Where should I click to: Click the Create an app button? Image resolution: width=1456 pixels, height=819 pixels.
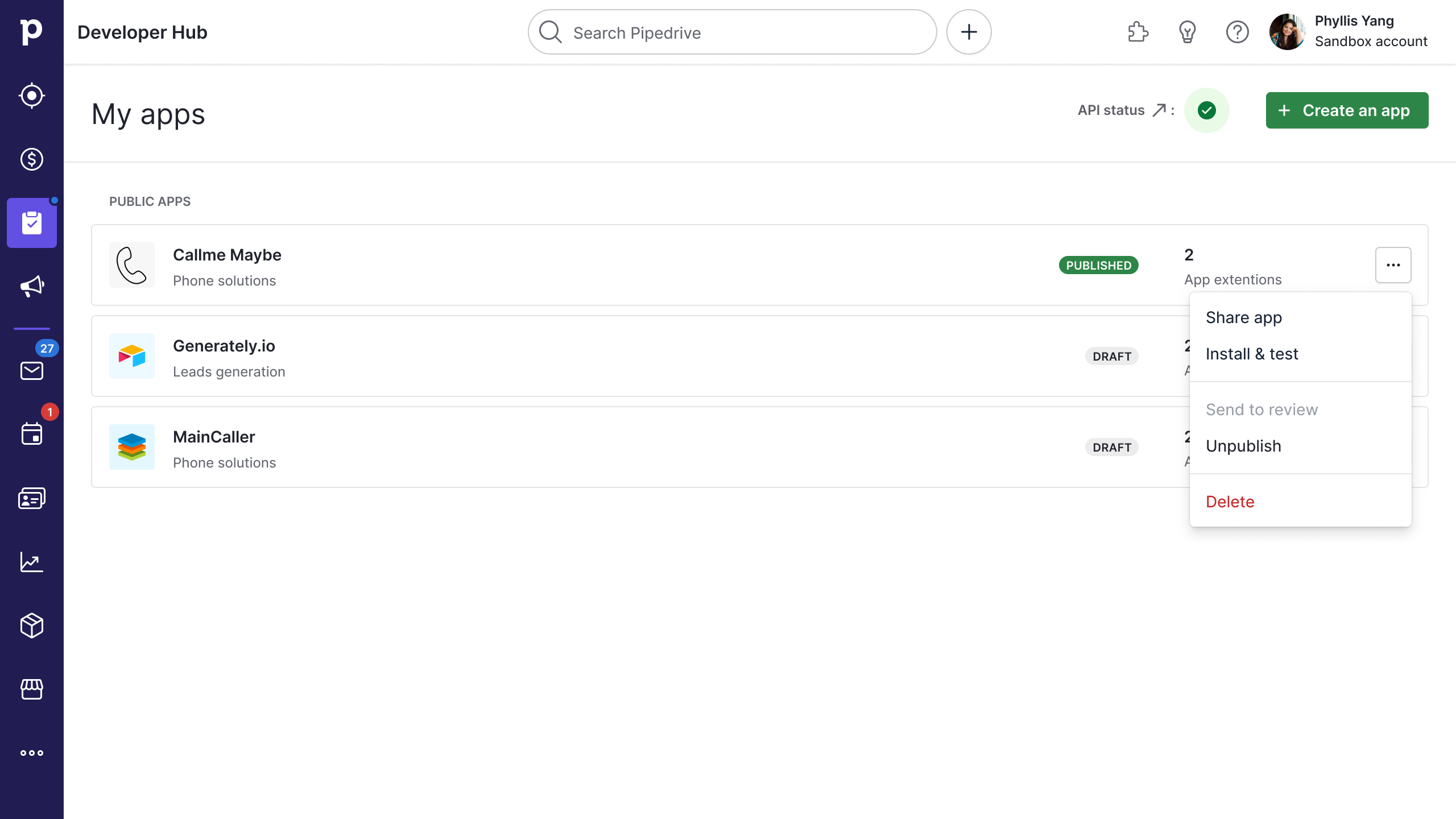tap(1347, 110)
